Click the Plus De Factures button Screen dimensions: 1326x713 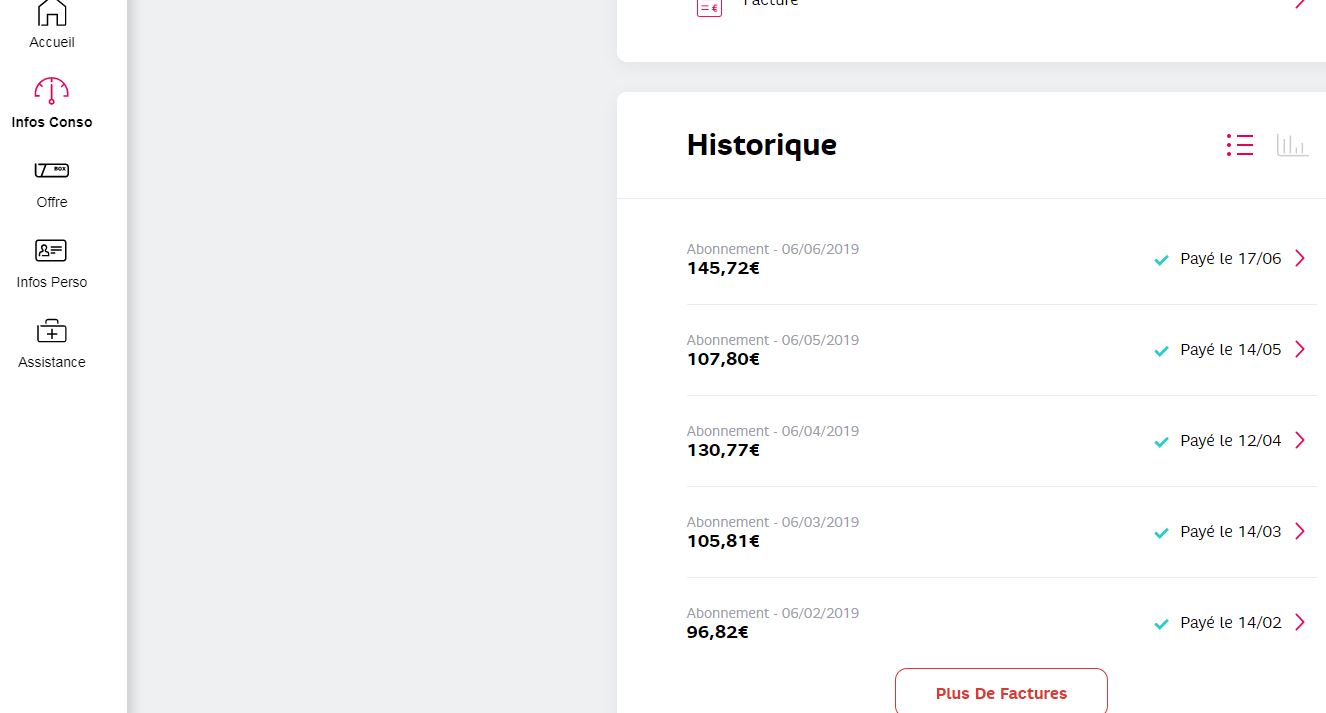click(1001, 693)
